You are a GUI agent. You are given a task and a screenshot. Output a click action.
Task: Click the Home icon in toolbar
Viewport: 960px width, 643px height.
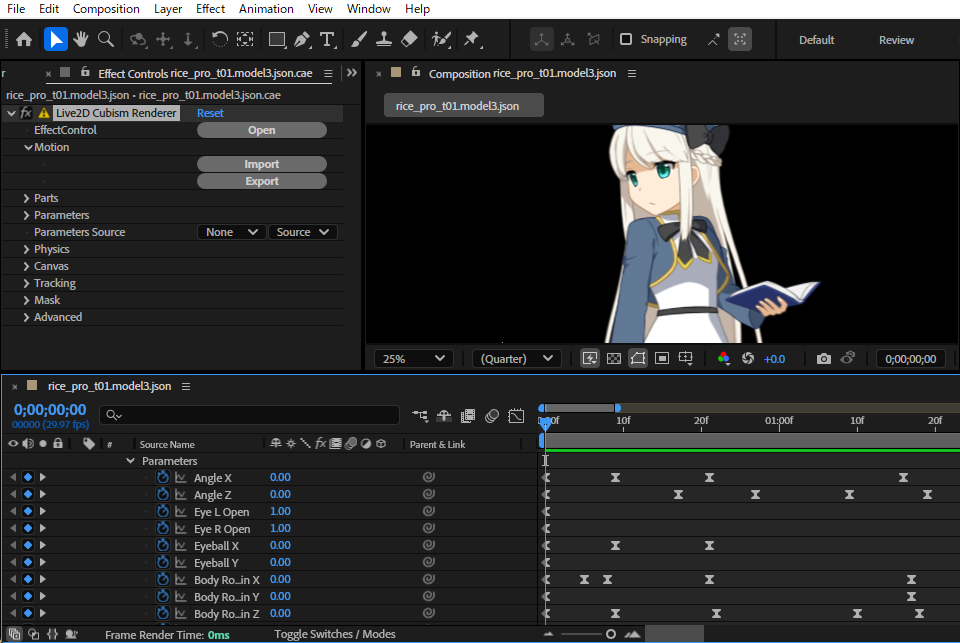(24, 40)
